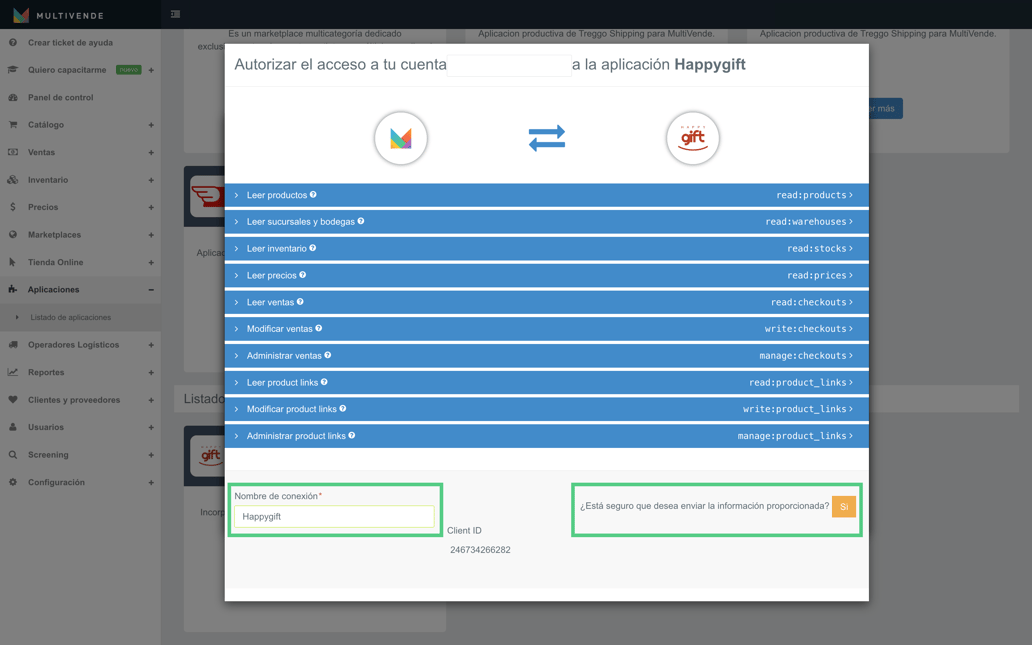
Task: Click the blank account name field in dialog title
Action: (509, 65)
